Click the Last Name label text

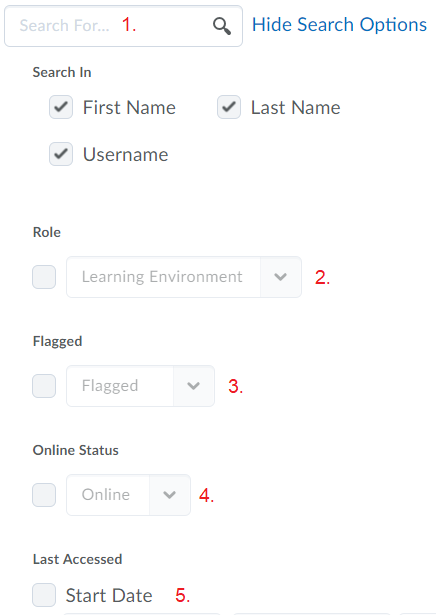(296, 107)
